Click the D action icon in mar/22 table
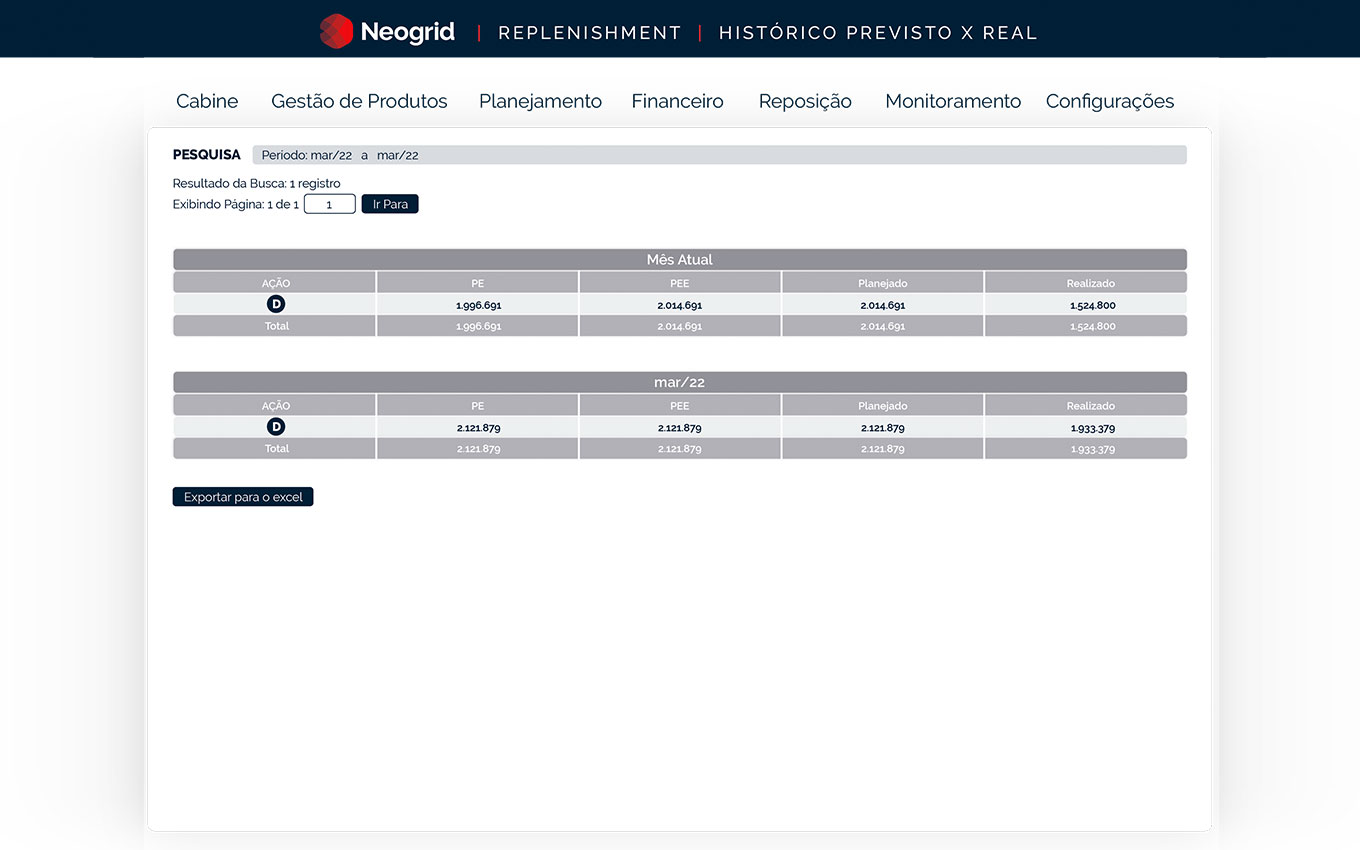Image resolution: width=1360 pixels, height=850 pixels. 276,427
